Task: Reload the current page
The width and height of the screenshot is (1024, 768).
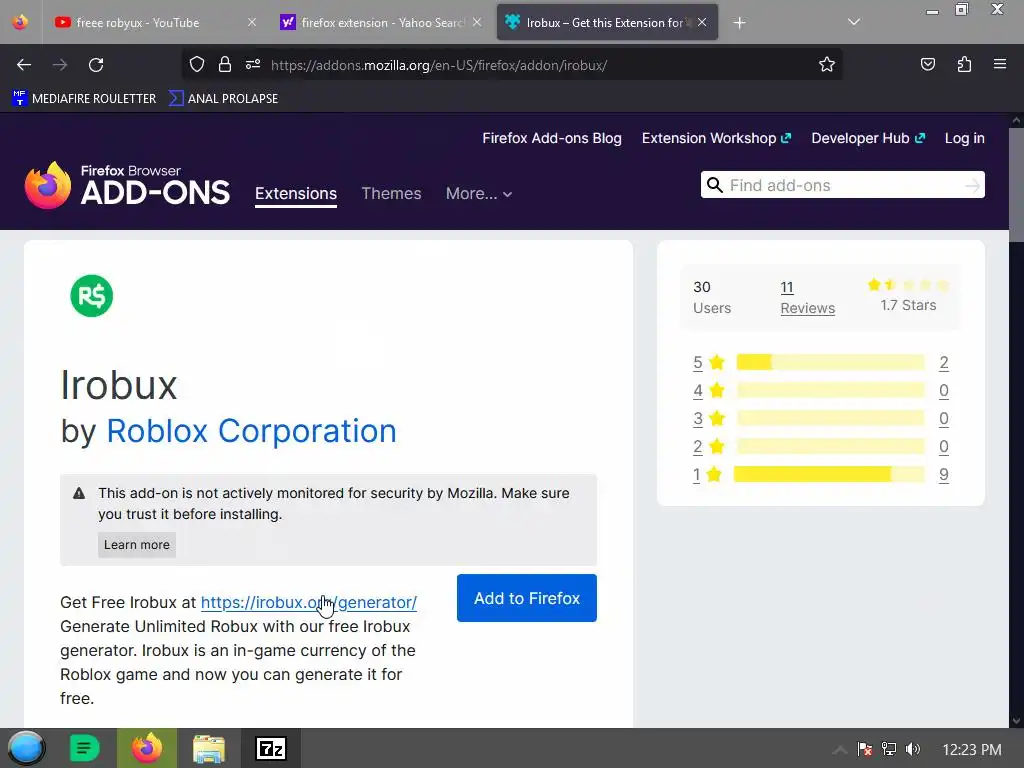Action: tap(96, 65)
